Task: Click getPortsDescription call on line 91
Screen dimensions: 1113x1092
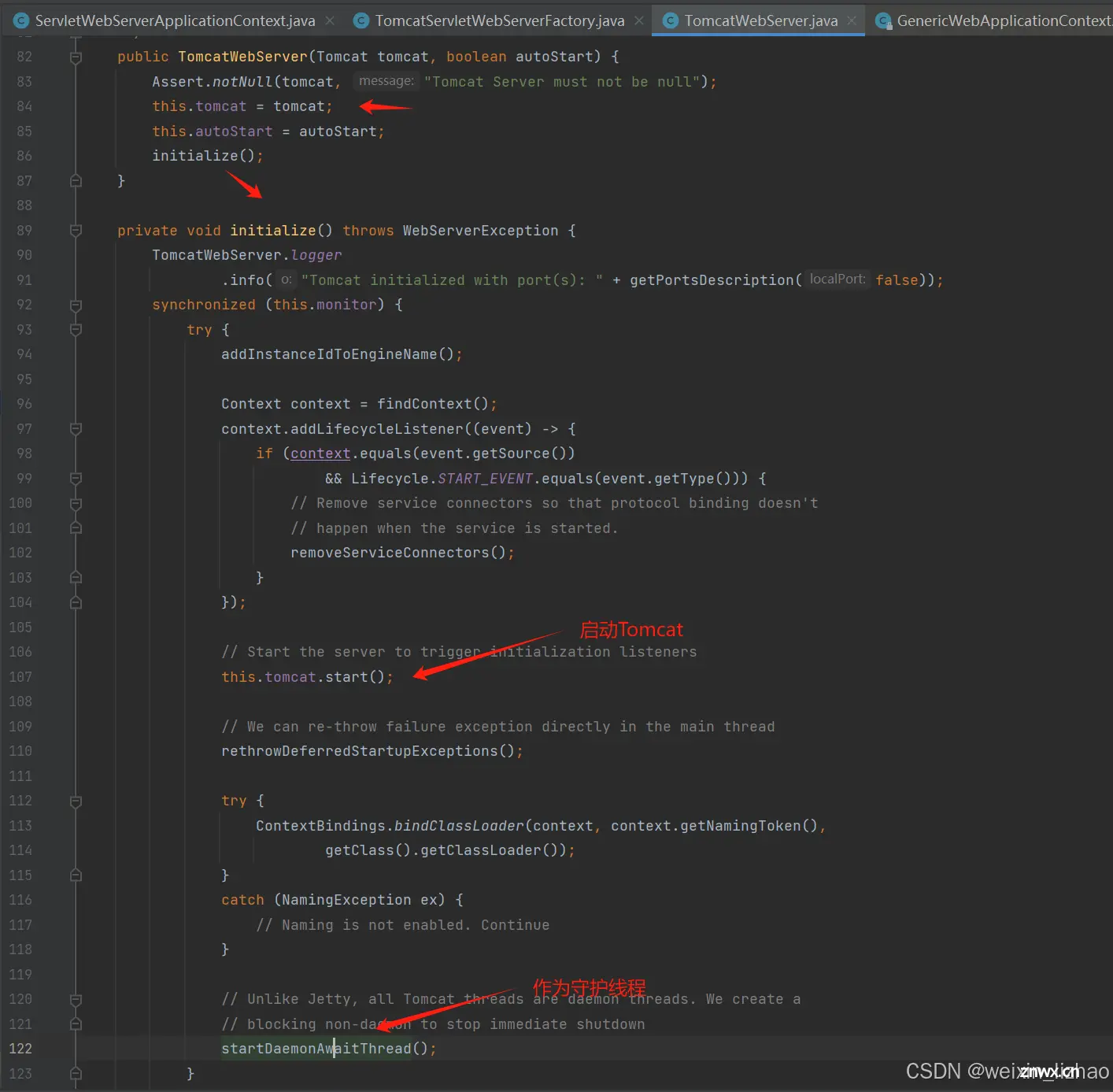Action: [x=712, y=280]
